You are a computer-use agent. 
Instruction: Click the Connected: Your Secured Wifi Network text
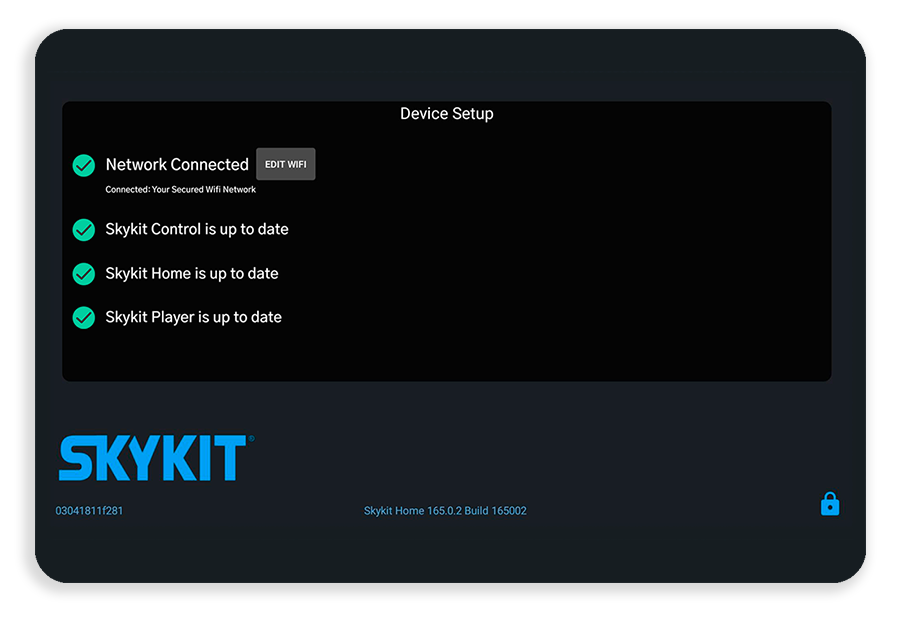coord(180,189)
